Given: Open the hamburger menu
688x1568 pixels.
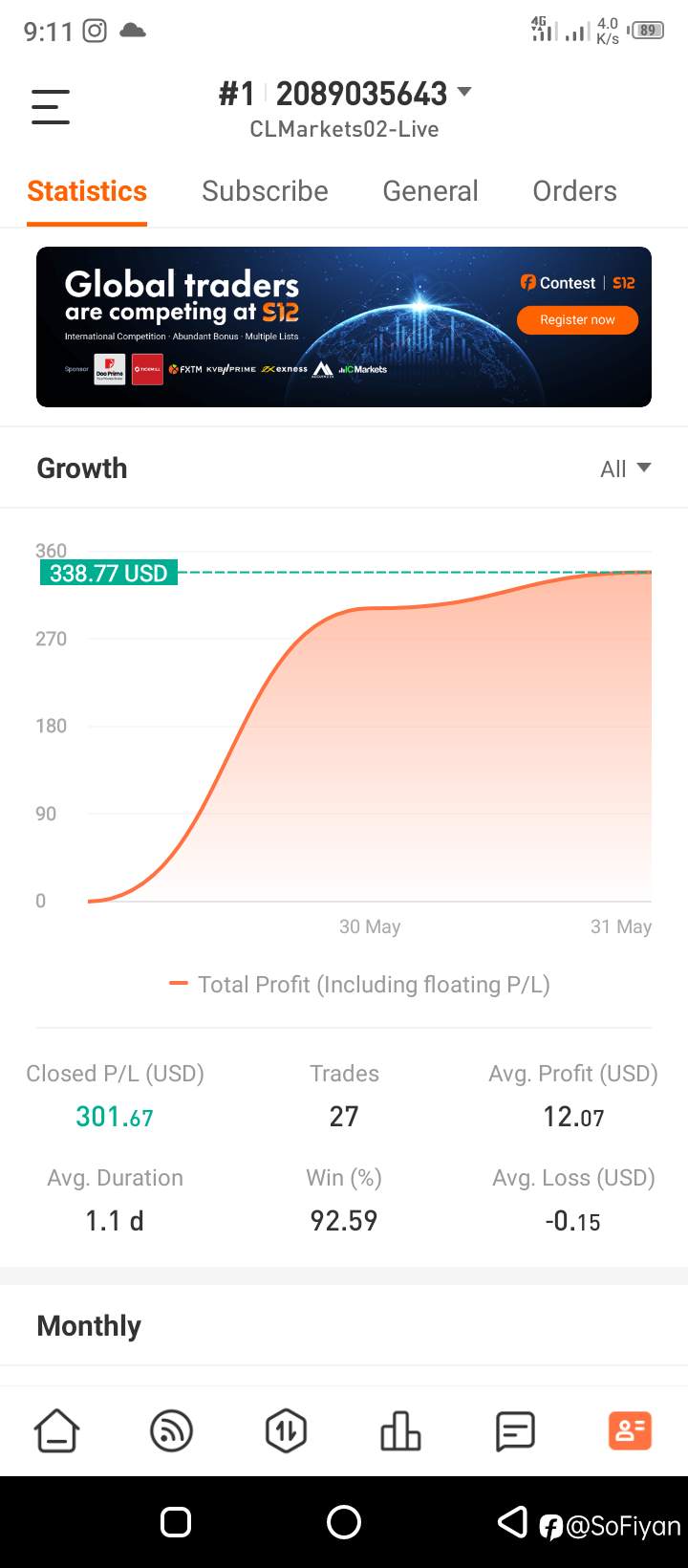Looking at the screenshot, I should (51, 106).
